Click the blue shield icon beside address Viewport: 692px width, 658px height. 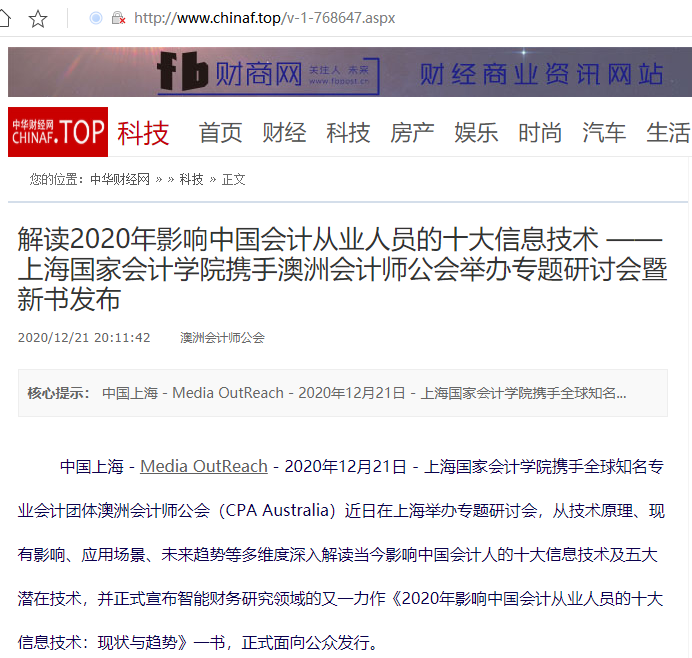(x=96, y=18)
